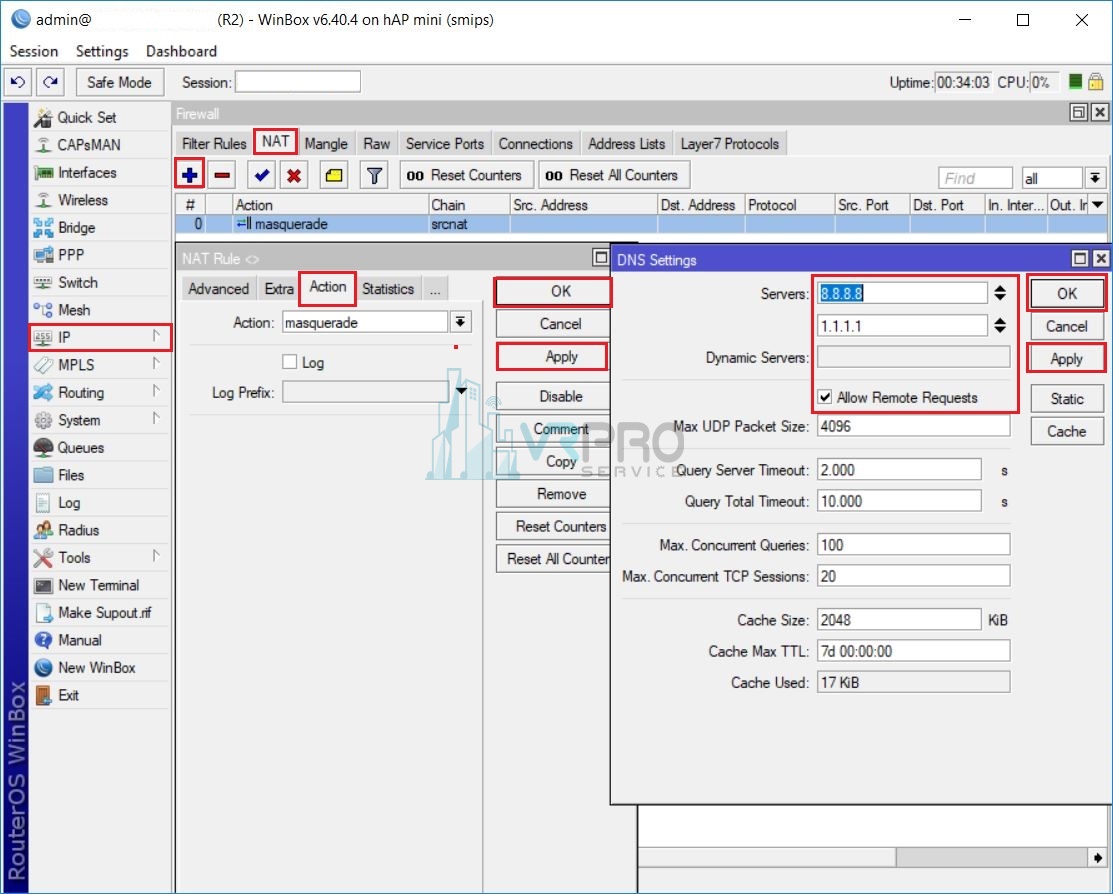Screen dimensions: 1113x894
Task: Open Advanced tab in NAT Rule
Action: pyautogui.click(x=219, y=288)
